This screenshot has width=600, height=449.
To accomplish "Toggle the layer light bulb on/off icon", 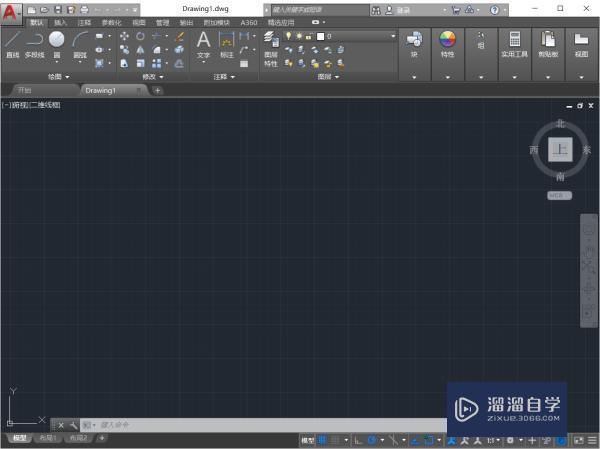I will coord(289,36).
